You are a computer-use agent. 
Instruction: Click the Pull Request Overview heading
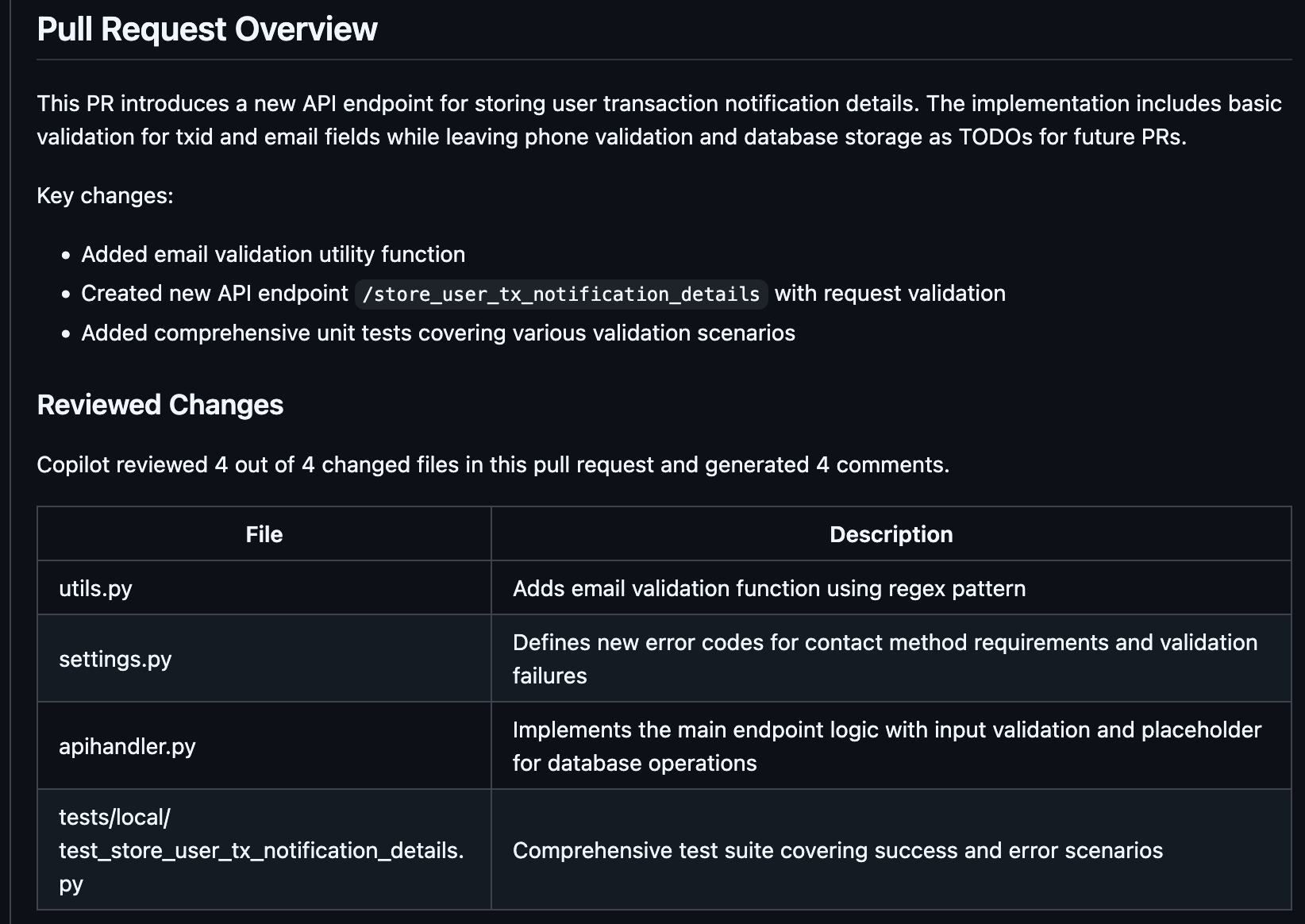(207, 29)
